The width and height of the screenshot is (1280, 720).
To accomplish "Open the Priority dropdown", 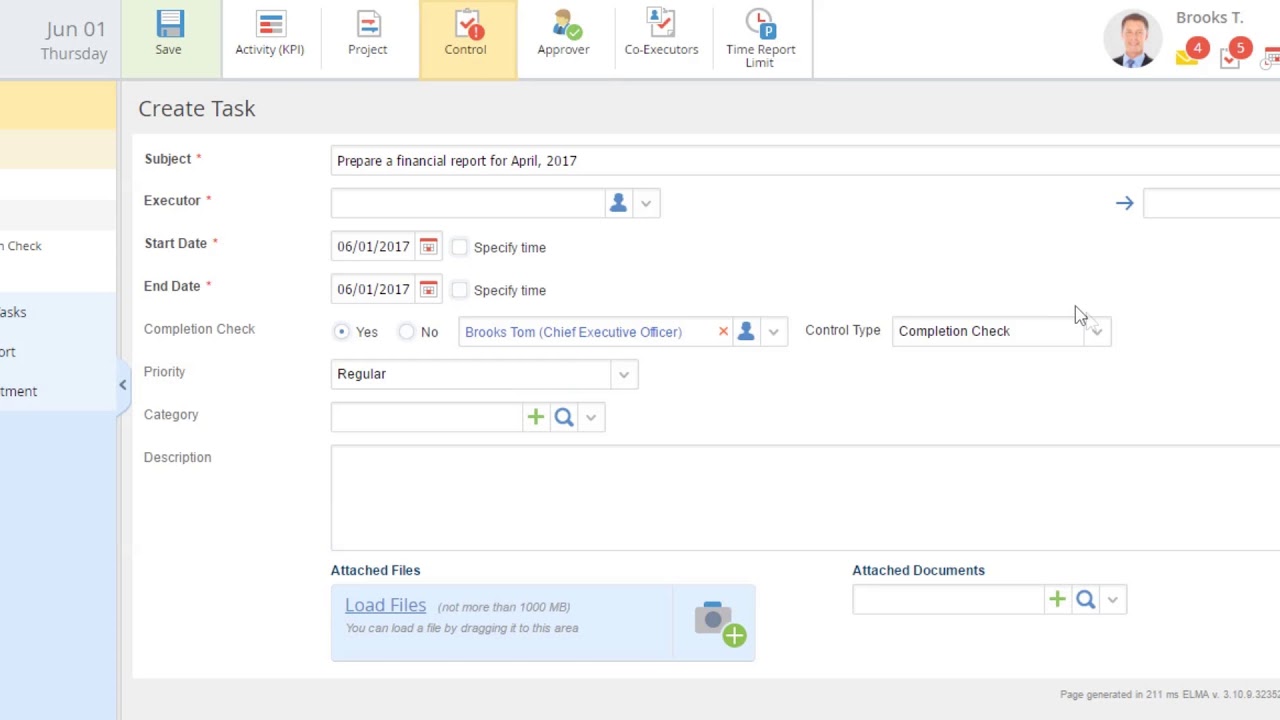I will click(x=624, y=374).
